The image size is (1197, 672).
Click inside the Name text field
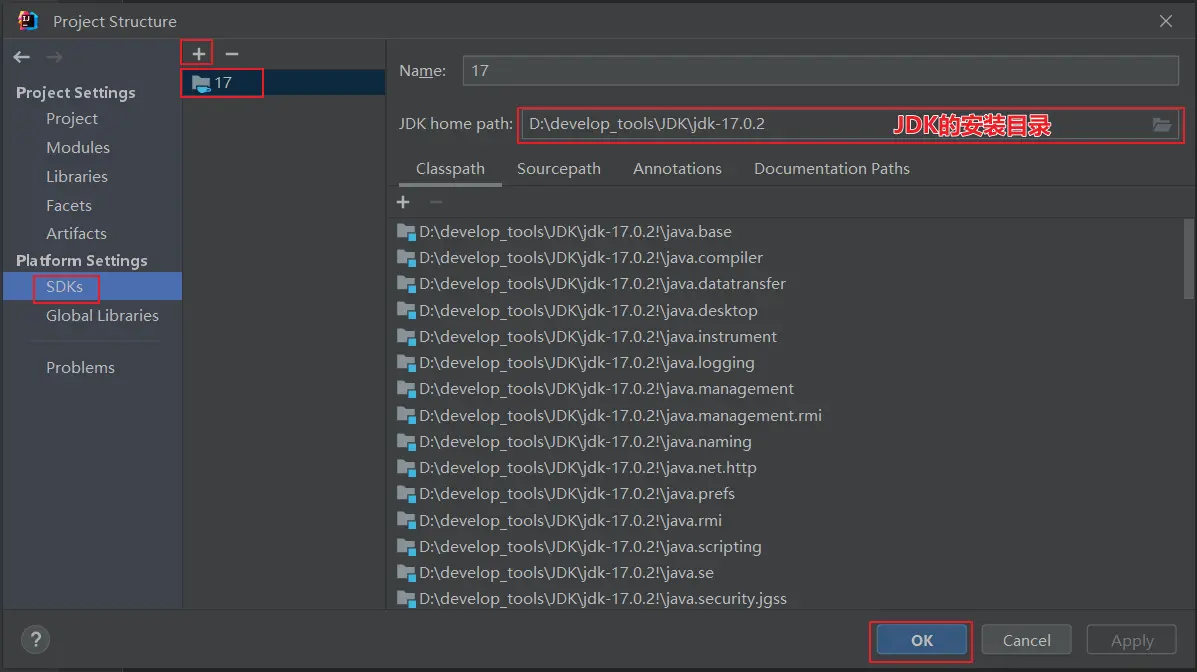[820, 71]
